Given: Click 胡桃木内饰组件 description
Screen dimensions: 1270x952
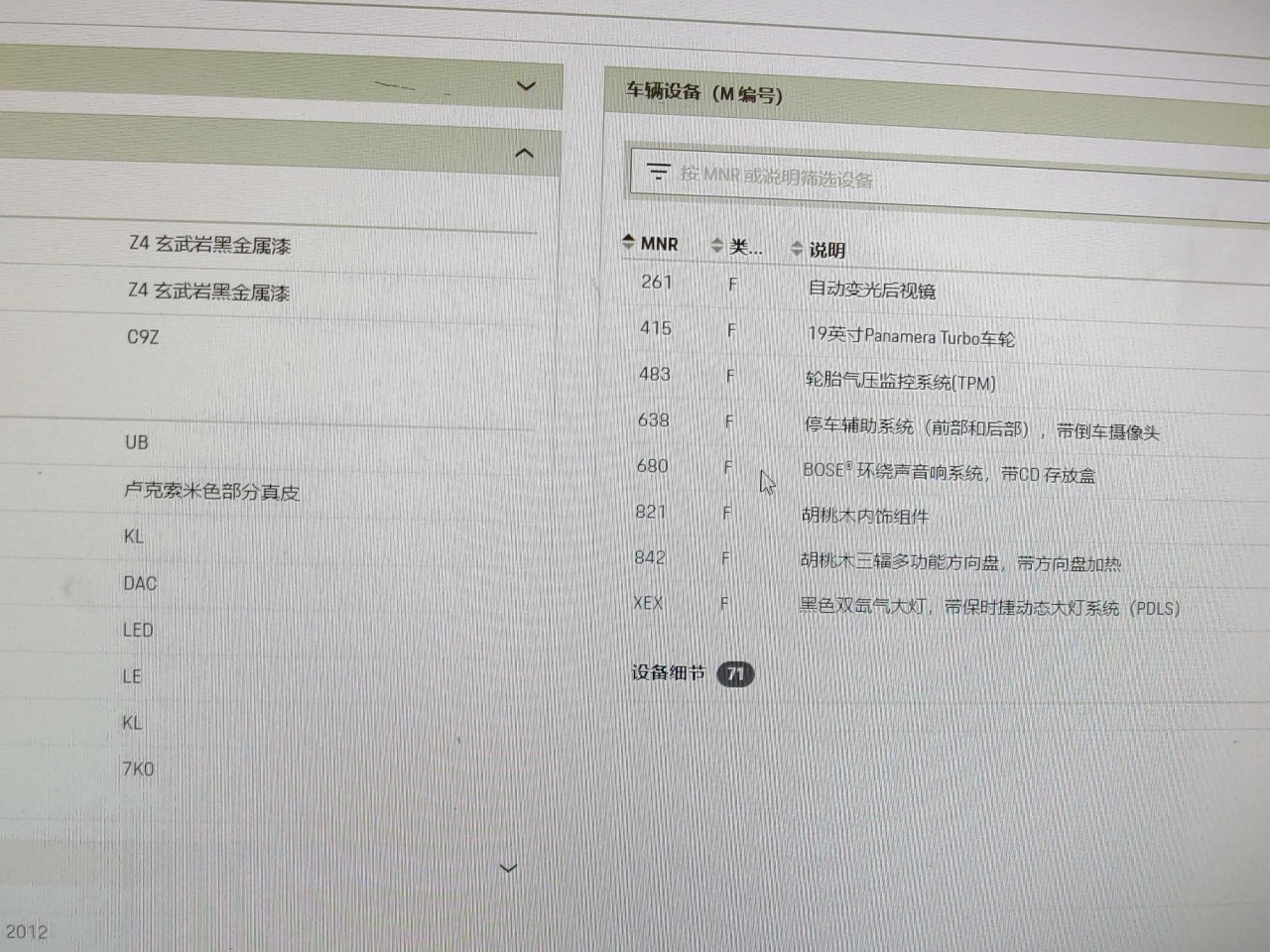Looking at the screenshot, I should click(865, 516).
